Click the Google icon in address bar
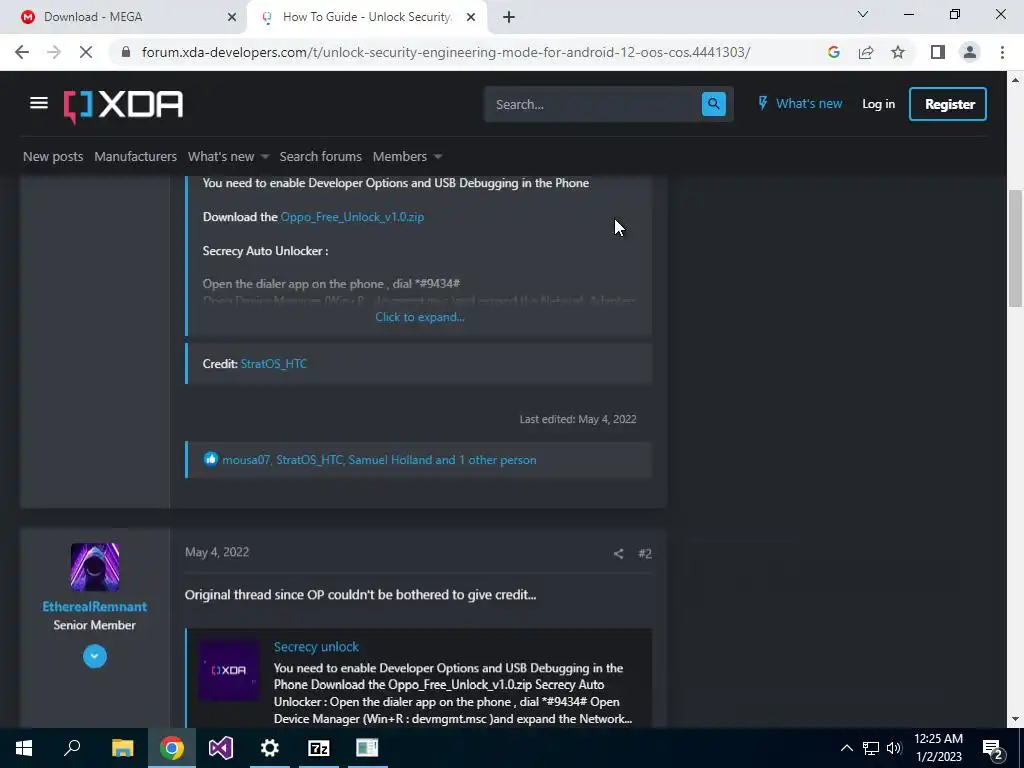Screen dimensions: 1024x768 point(833,52)
